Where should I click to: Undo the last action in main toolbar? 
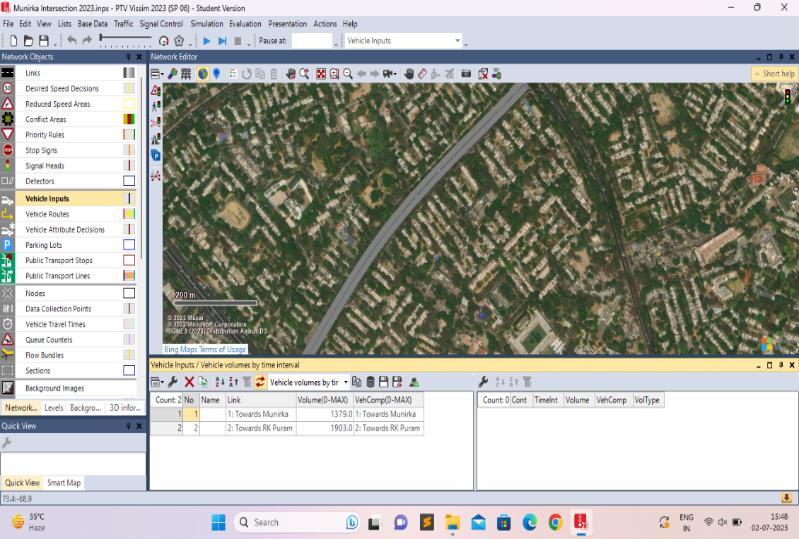pyautogui.click(x=72, y=40)
